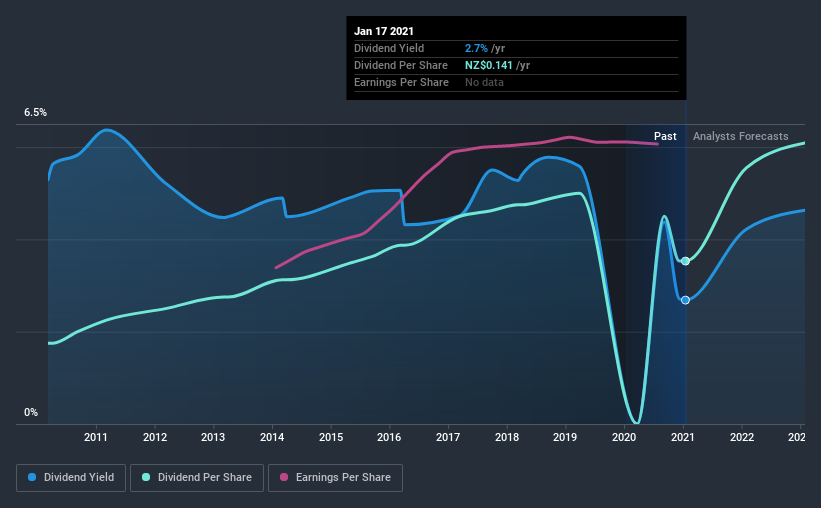Click the teal Dividend Per Share legend dot
Viewport: 821px width, 508px height.
tap(146, 477)
